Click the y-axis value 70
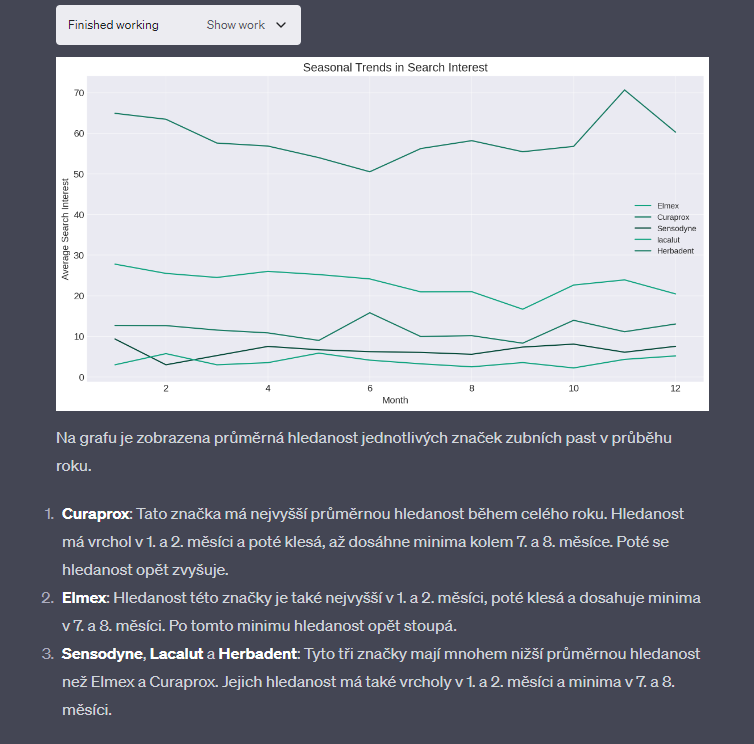Image resolution: width=754 pixels, height=744 pixels. click(x=79, y=93)
